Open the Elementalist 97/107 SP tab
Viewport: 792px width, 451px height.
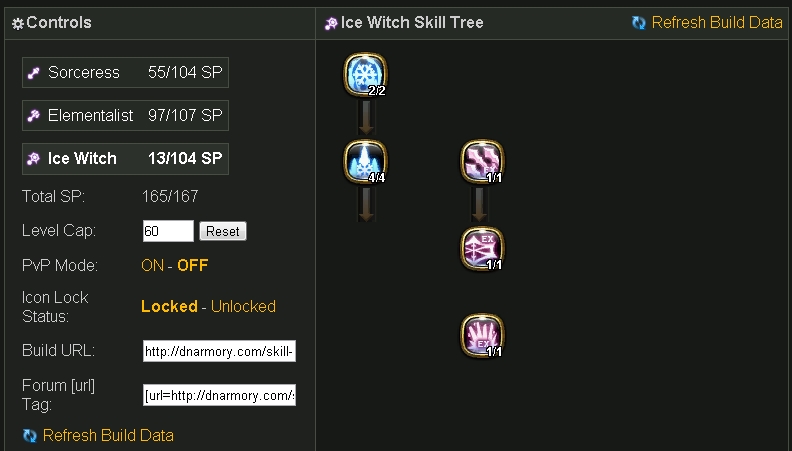(x=125, y=115)
